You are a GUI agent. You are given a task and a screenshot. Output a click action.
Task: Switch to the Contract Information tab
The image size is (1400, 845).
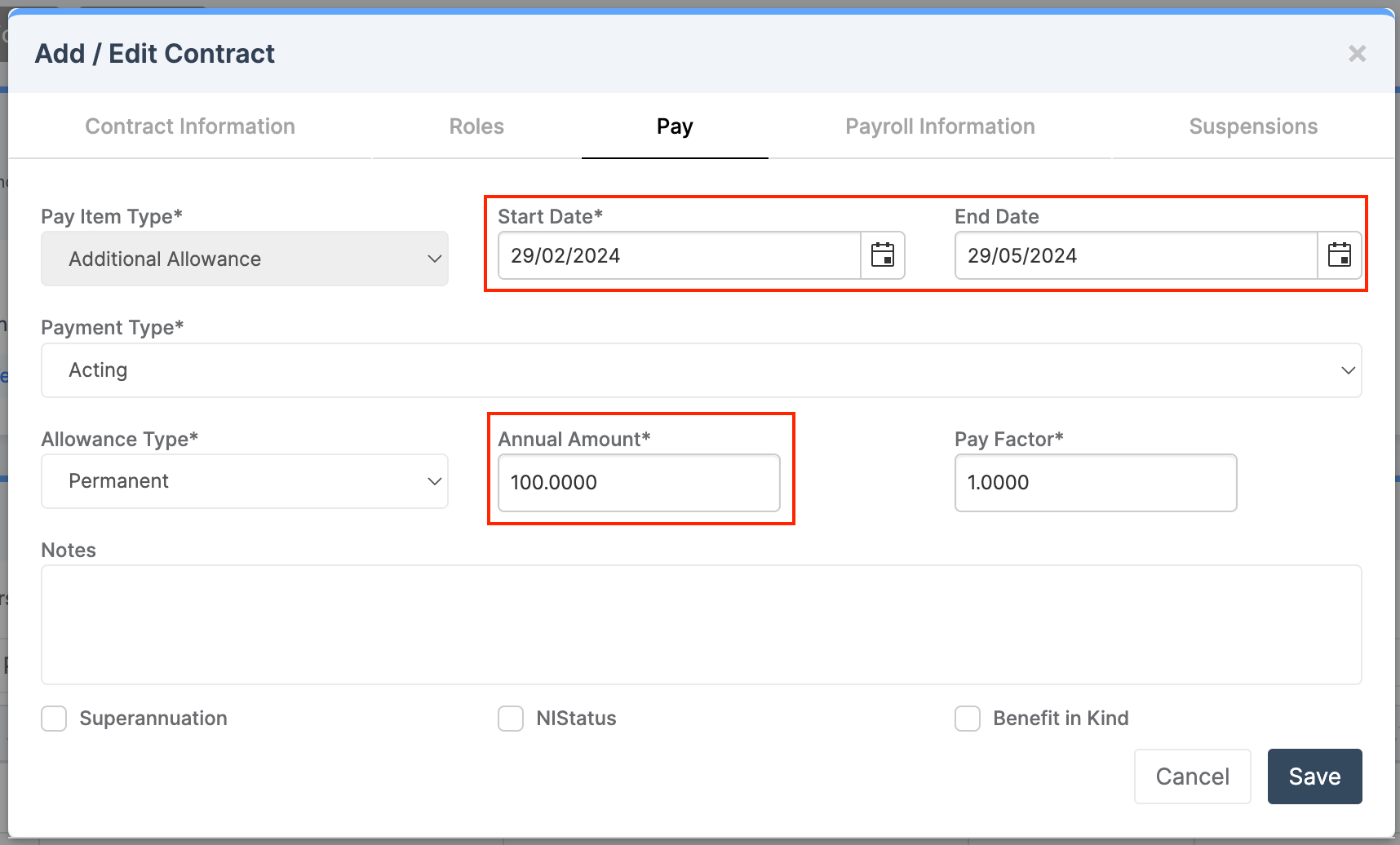190,126
